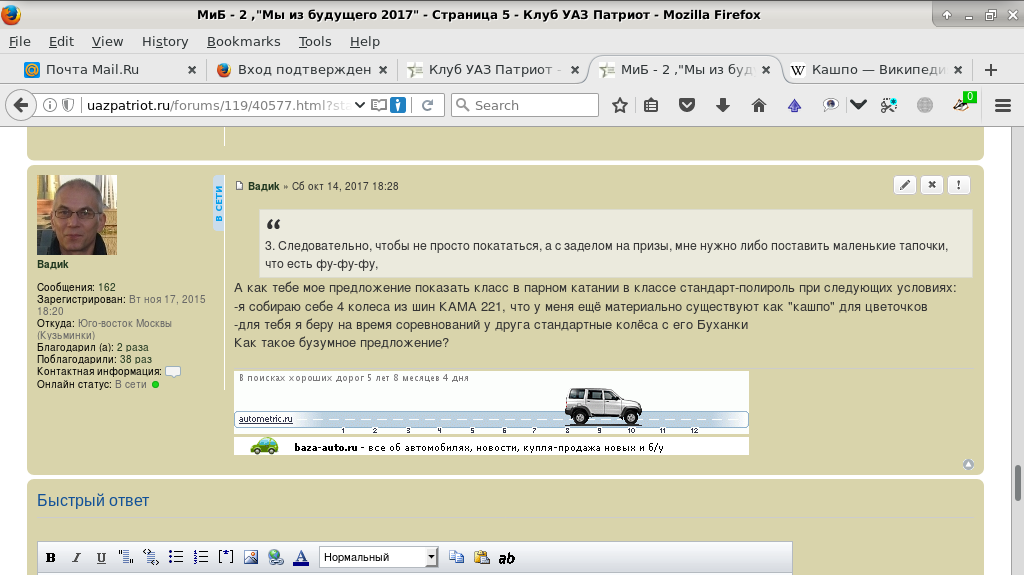Add a bulleted list in the editor
The width and height of the screenshot is (1024, 575).
pyautogui.click(x=176, y=558)
